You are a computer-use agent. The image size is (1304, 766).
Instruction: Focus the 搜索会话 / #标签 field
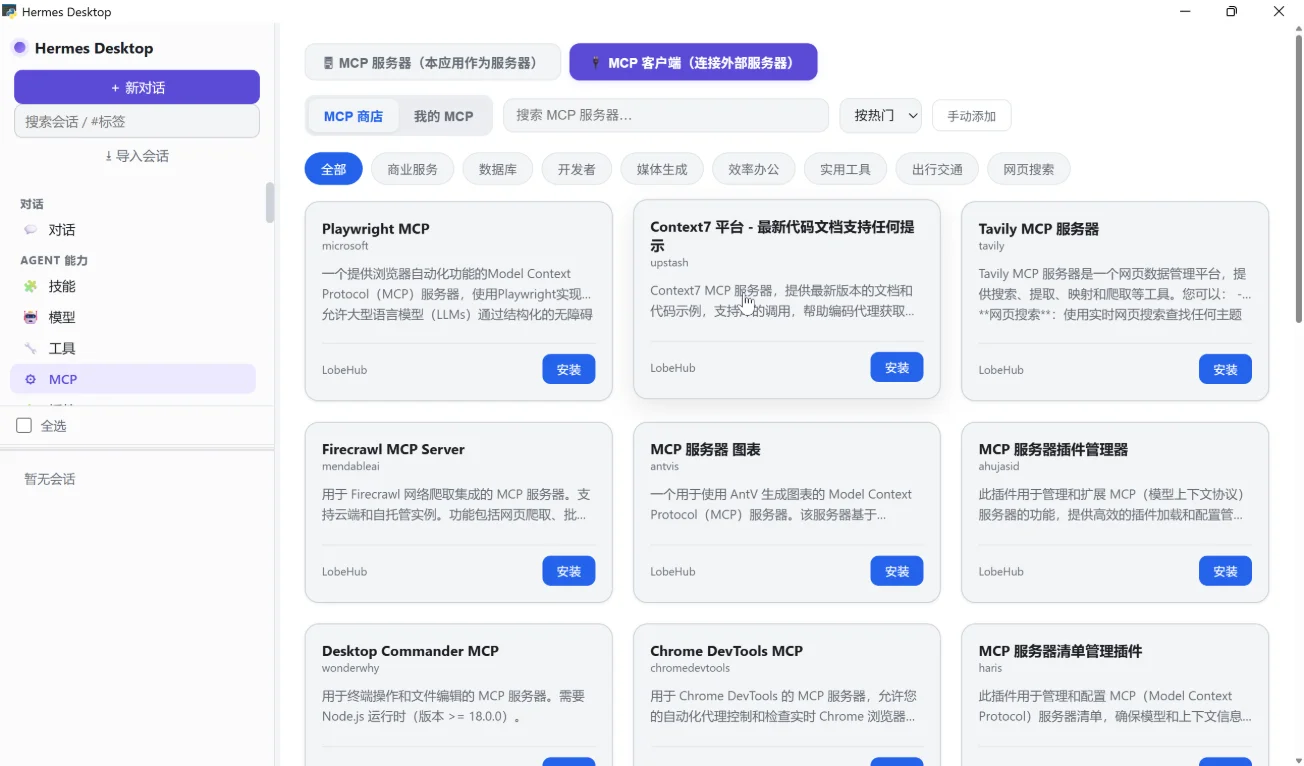pyautogui.click(x=137, y=122)
